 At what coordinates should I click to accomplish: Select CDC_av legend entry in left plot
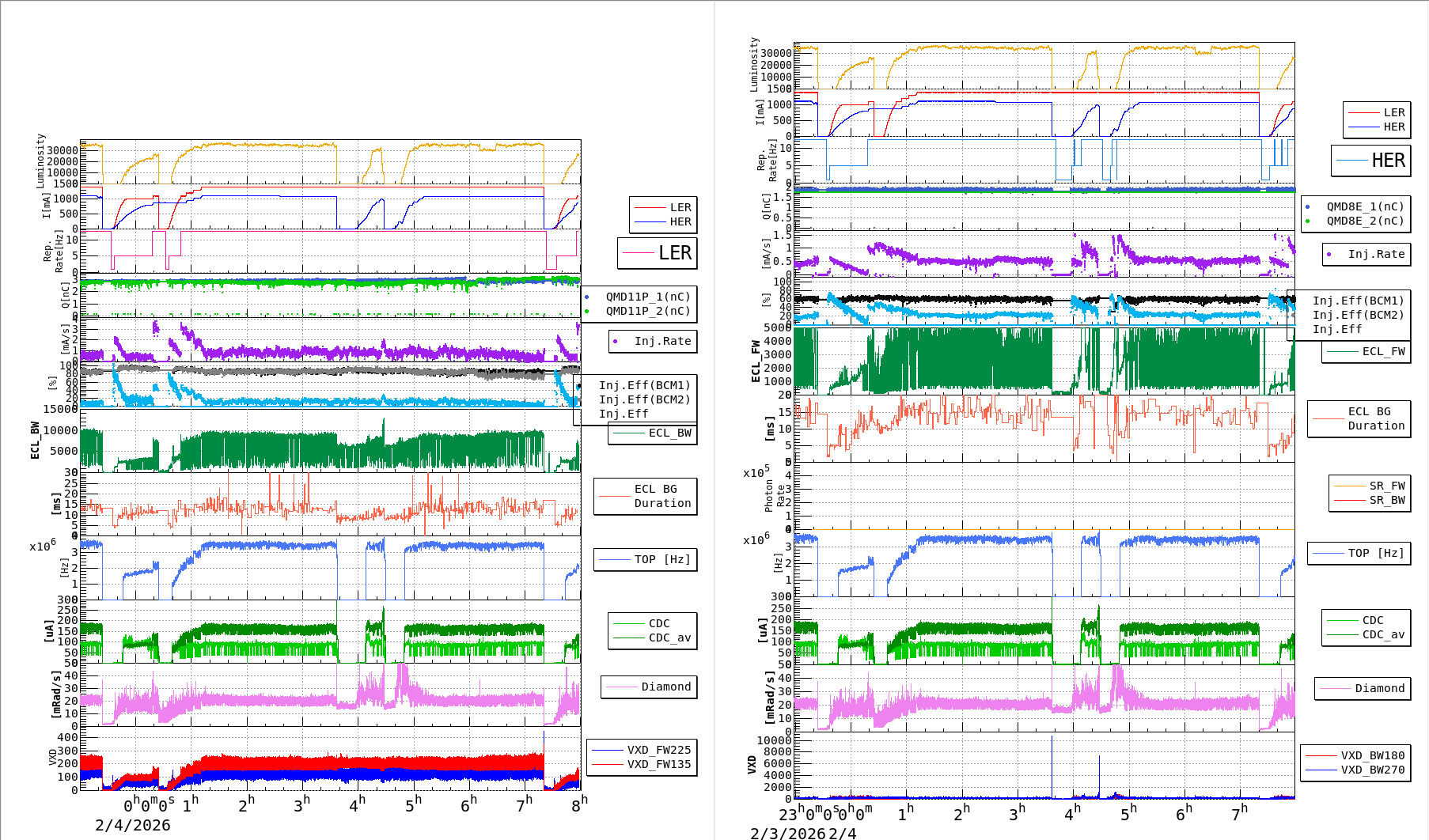(x=669, y=638)
